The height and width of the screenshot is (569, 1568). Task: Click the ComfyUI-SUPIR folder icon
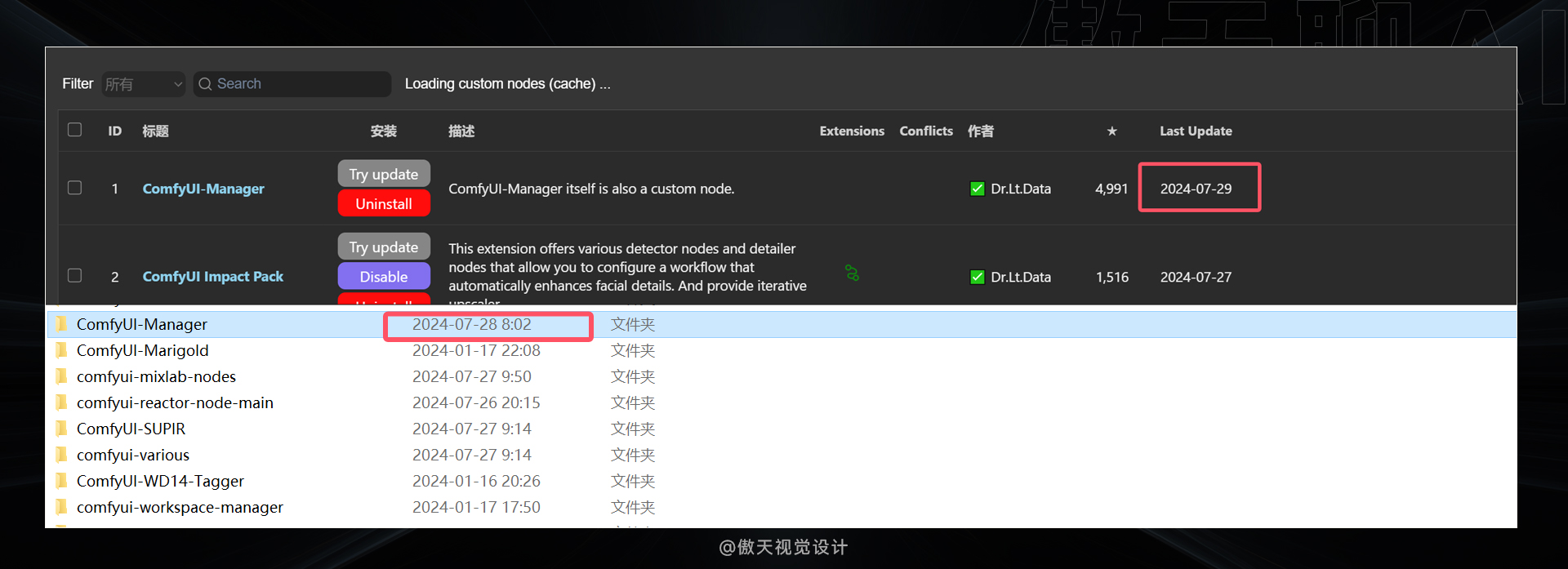61,429
